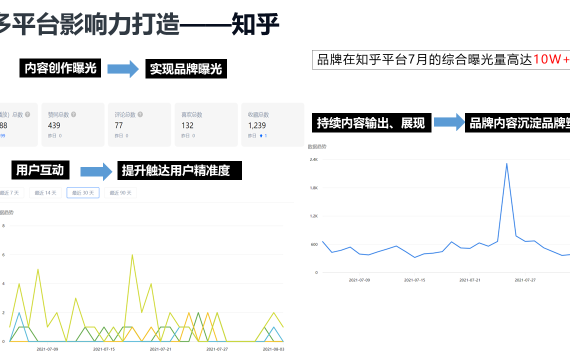The width and height of the screenshot is (570, 360).
Task: Switch to the 最近 90 天 range
Action: [x=120, y=193]
